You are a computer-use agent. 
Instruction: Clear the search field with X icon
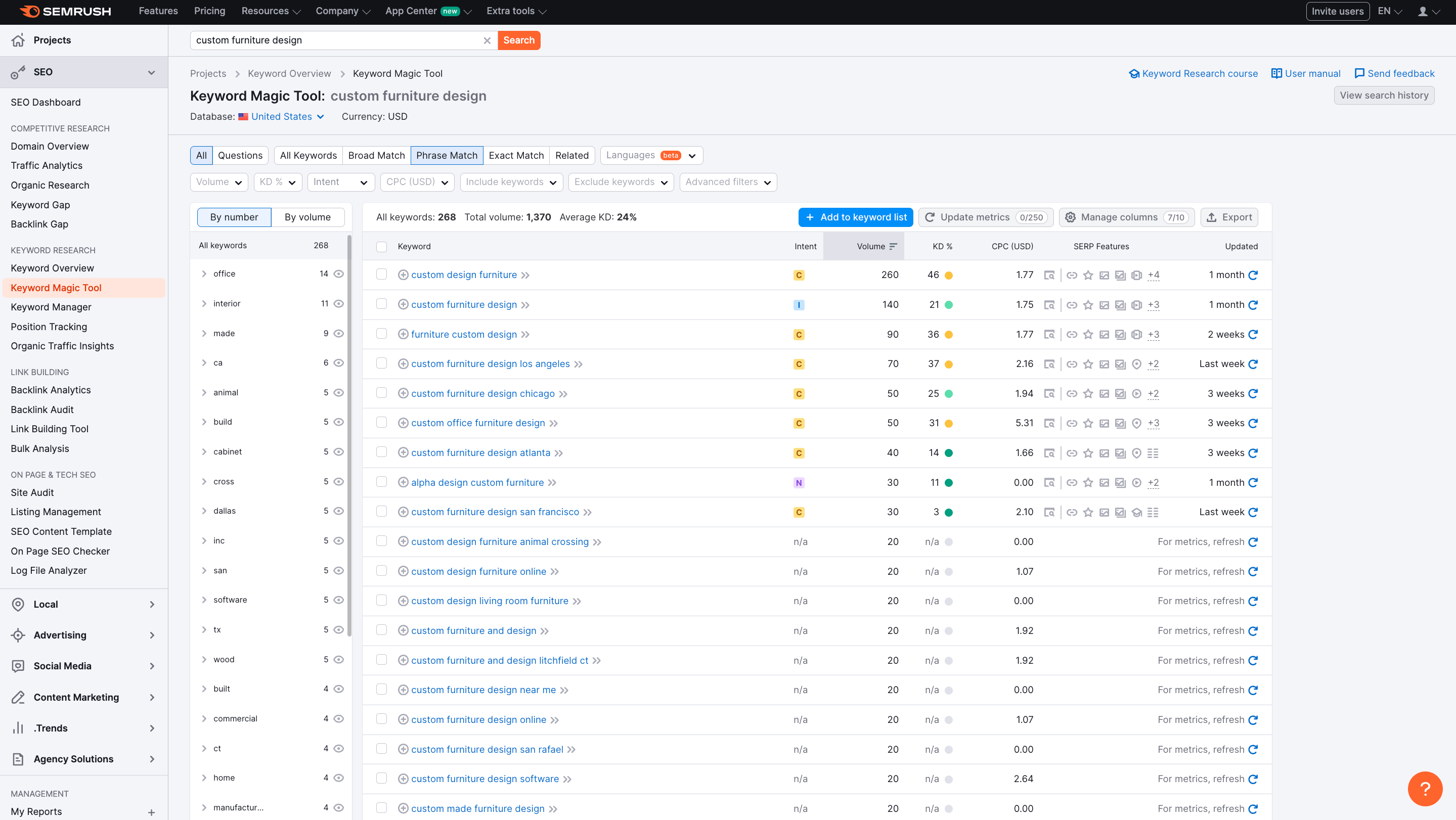pyautogui.click(x=487, y=40)
